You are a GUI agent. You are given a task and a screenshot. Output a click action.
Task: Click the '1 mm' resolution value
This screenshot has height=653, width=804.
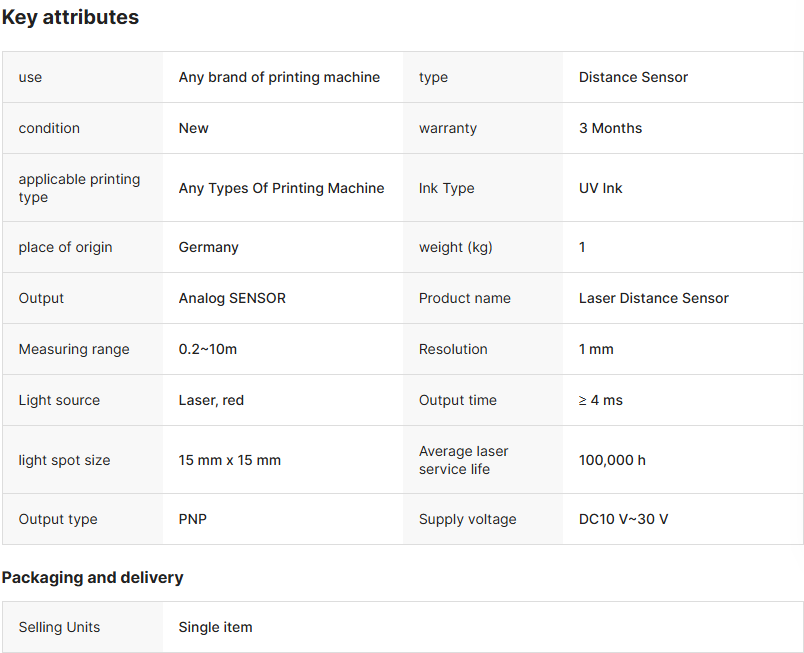[596, 349]
